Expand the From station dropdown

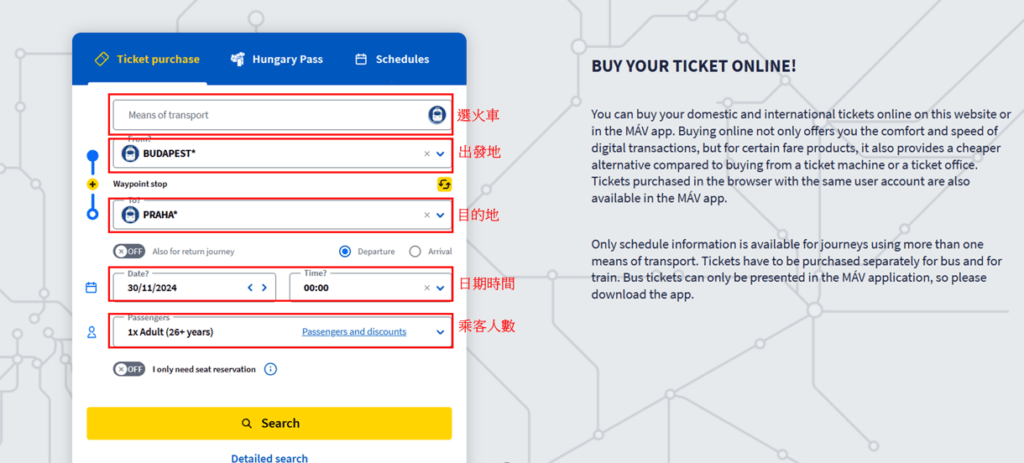[440, 154]
